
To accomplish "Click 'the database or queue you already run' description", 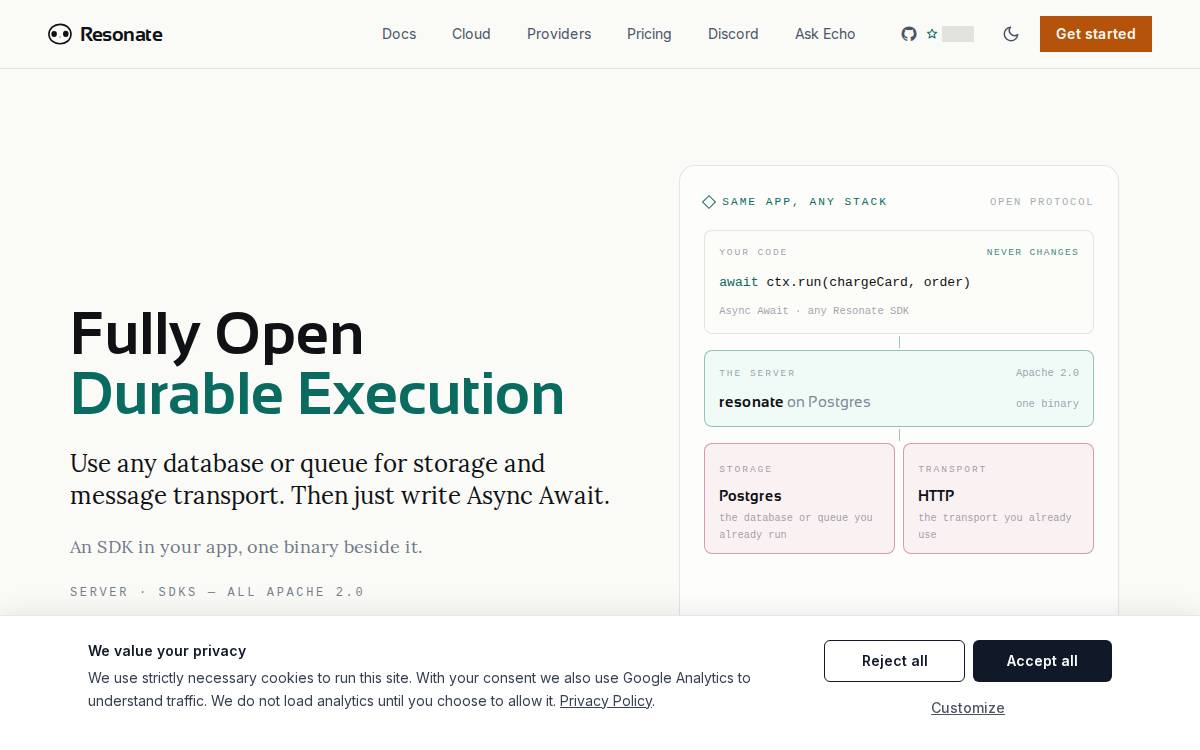I will click(x=796, y=526).
